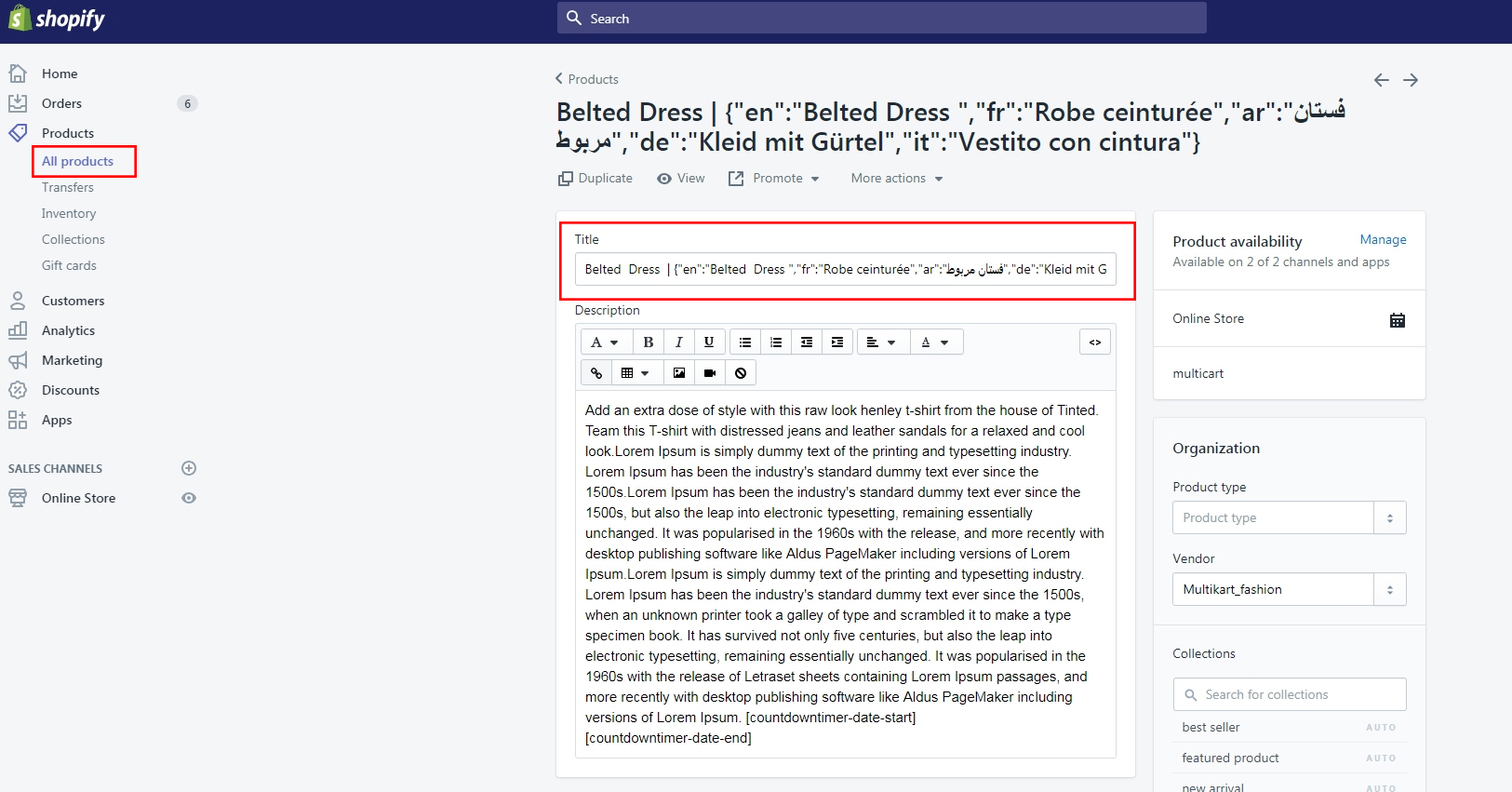The width and height of the screenshot is (1512, 792).
Task: Click the Home house icon
Action: (18, 74)
